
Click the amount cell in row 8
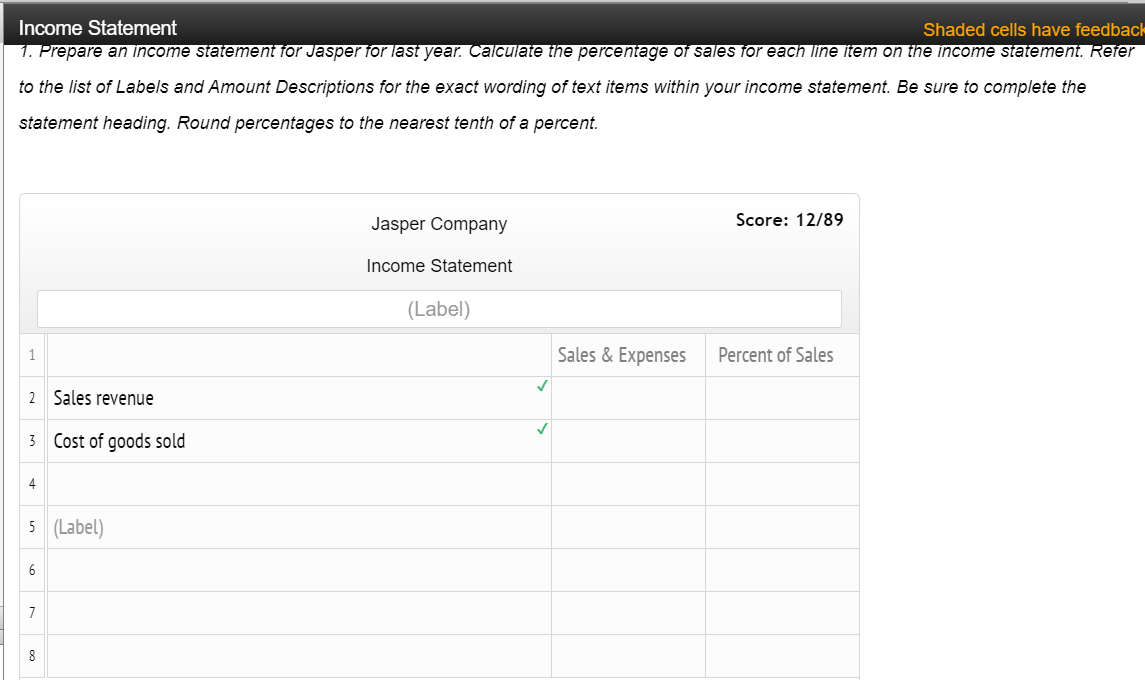point(628,656)
